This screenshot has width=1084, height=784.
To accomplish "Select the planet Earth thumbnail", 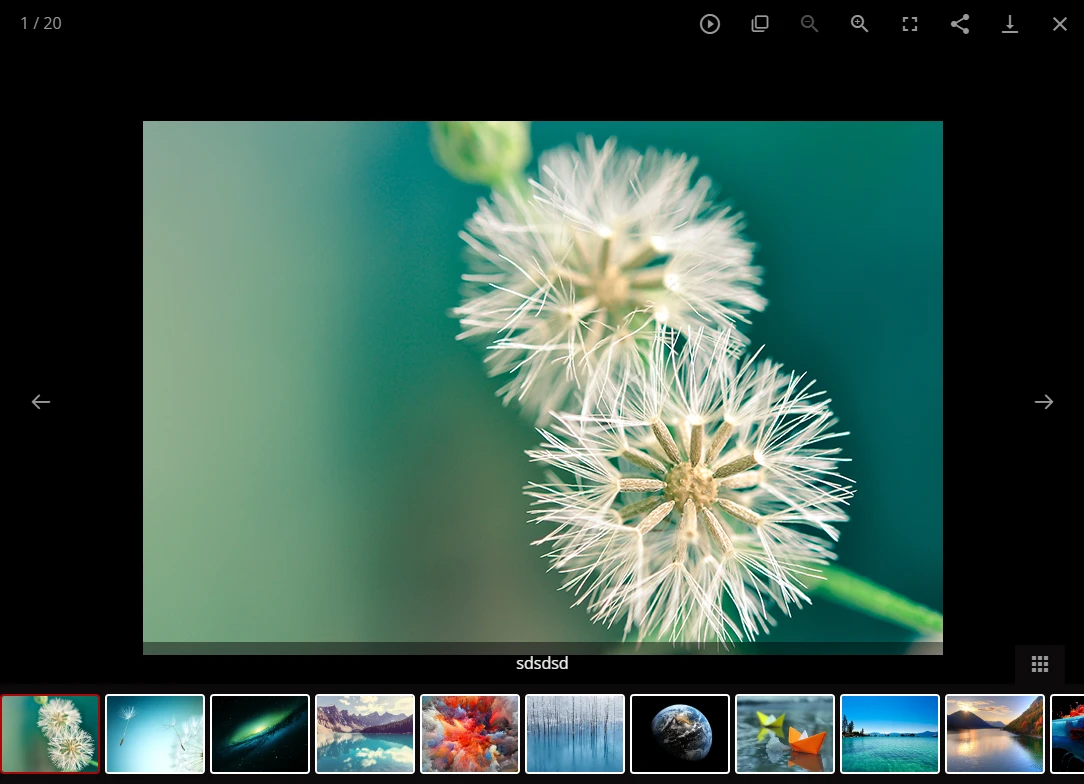I will click(x=680, y=734).
